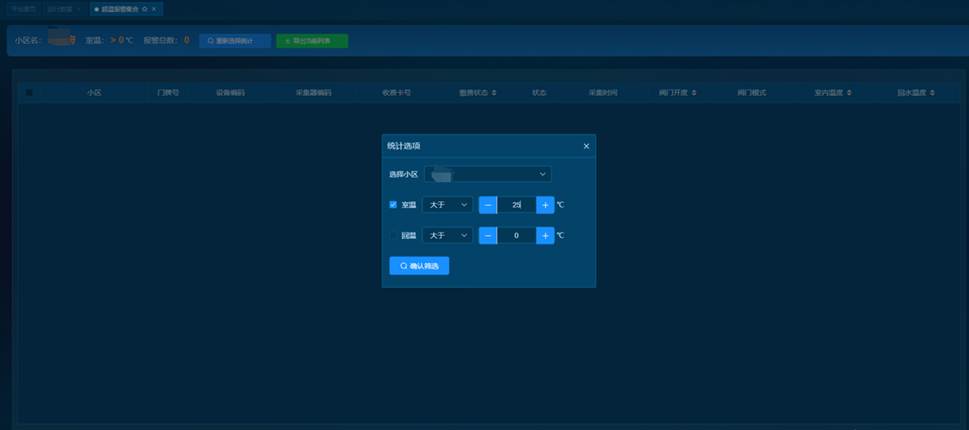Screen dimensions: 969x430
Task: Toggle select-all checkbox in table header
Action: (29, 93)
